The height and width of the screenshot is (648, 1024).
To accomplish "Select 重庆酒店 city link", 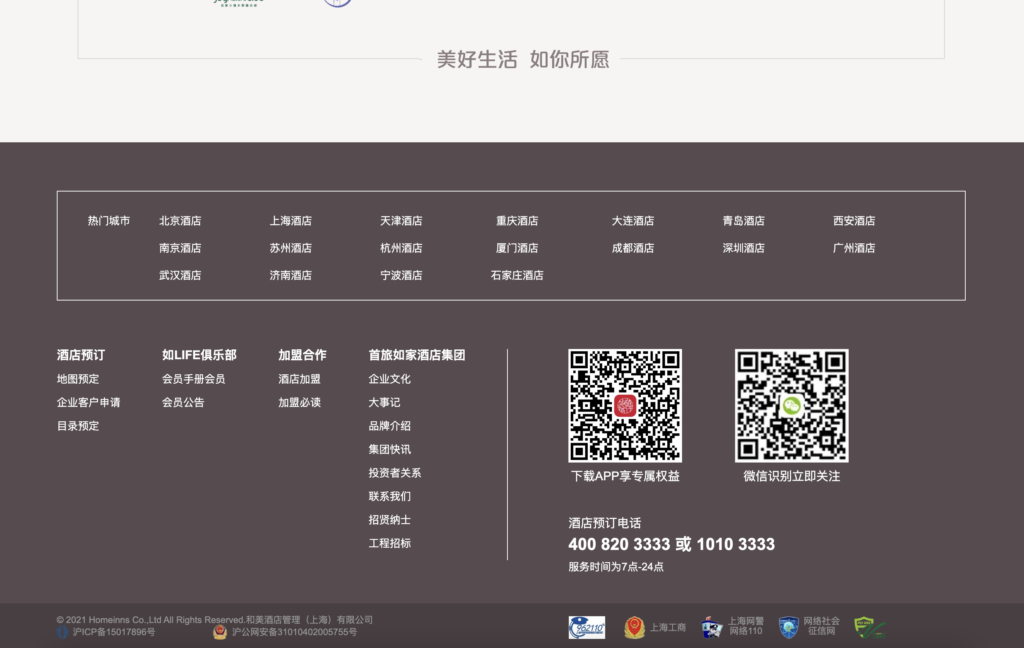I will tap(517, 221).
